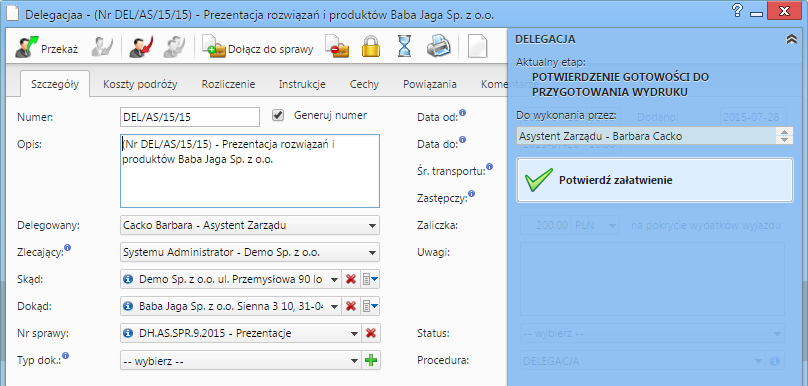Click the hourglass icon in toolbar

(x=405, y=47)
